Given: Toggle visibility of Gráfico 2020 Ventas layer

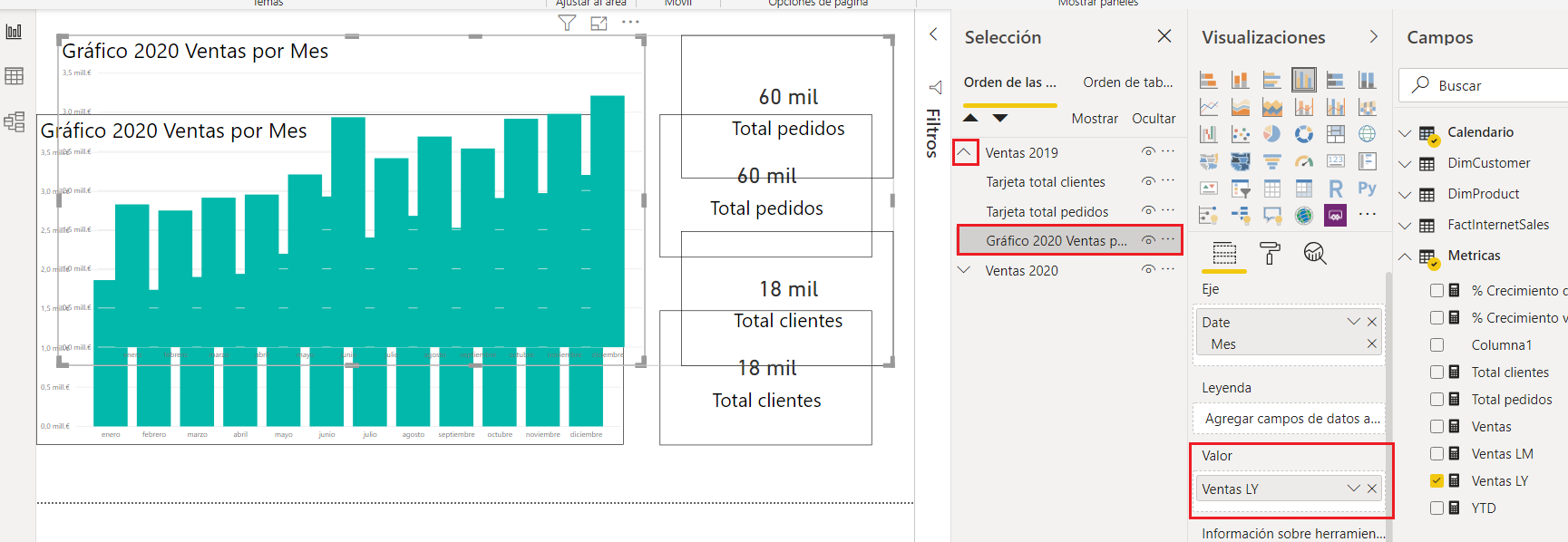Looking at the screenshot, I should click(x=1148, y=240).
